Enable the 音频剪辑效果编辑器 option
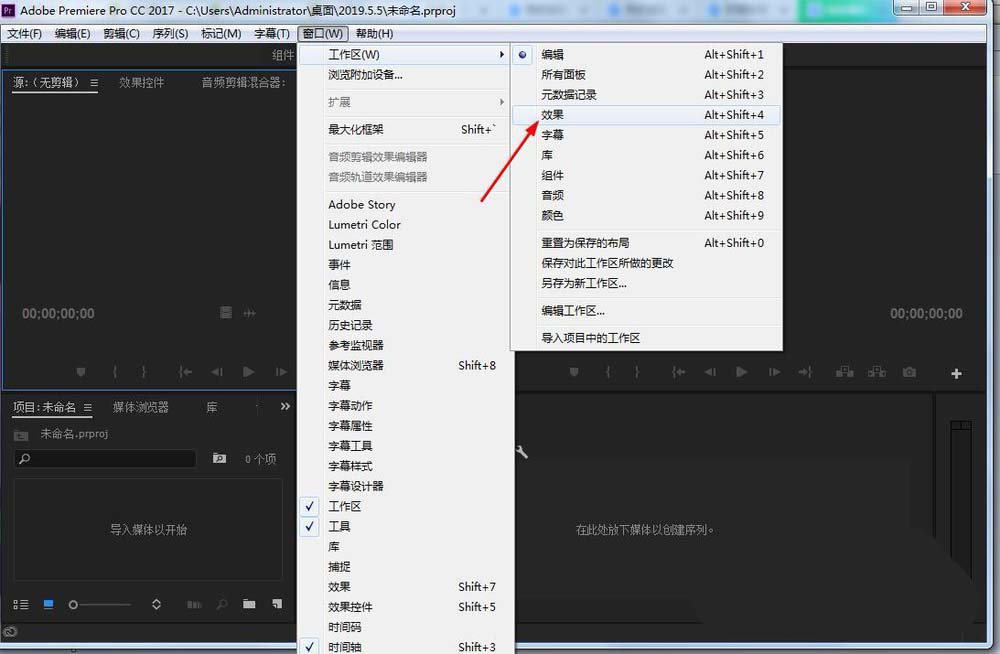 tap(376, 157)
